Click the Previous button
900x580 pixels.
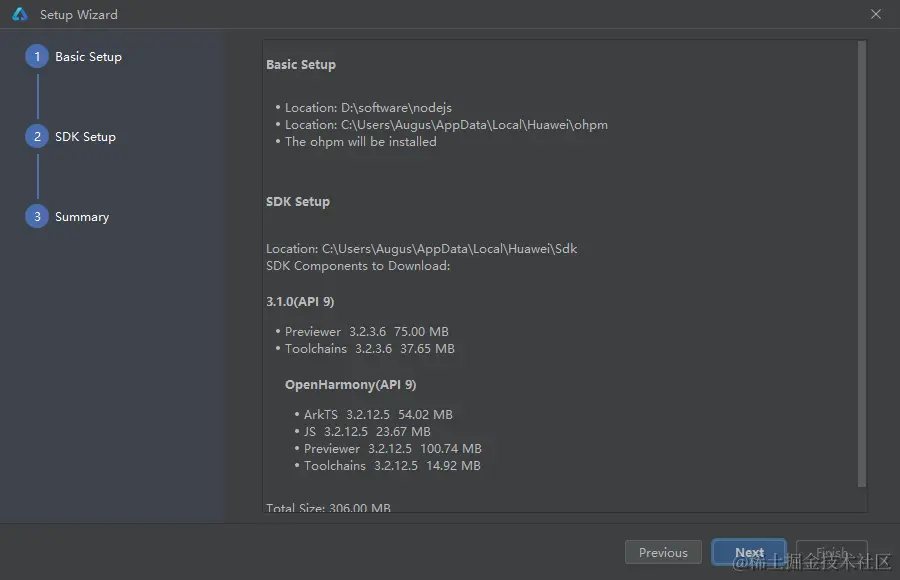click(x=663, y=552)
